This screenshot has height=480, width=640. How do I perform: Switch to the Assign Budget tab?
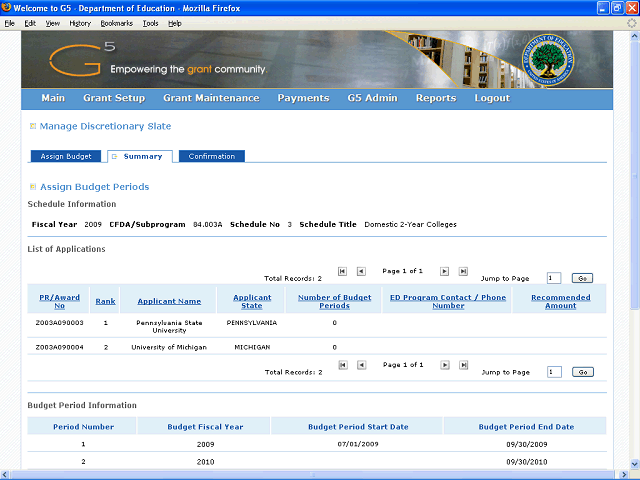click(66, 157)
